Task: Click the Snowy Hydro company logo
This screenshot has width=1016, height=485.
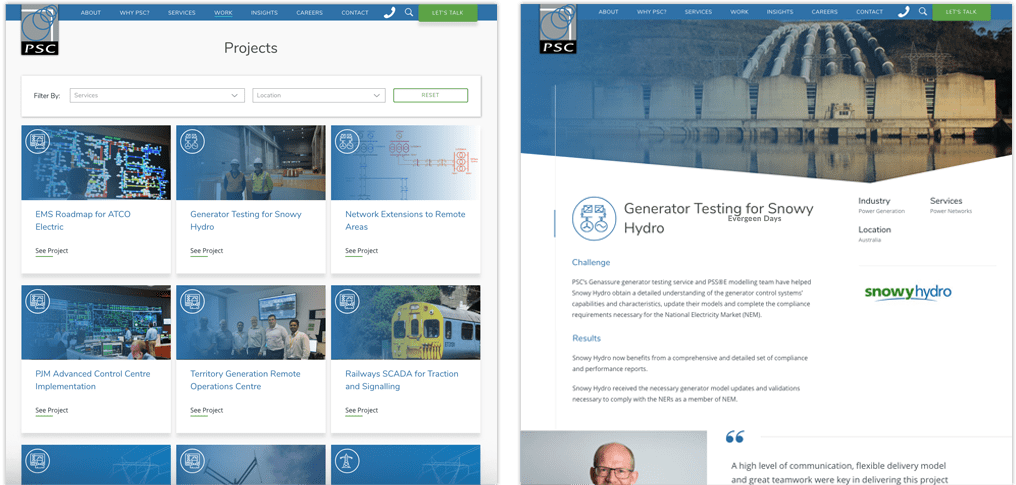Action: (907, 293)
